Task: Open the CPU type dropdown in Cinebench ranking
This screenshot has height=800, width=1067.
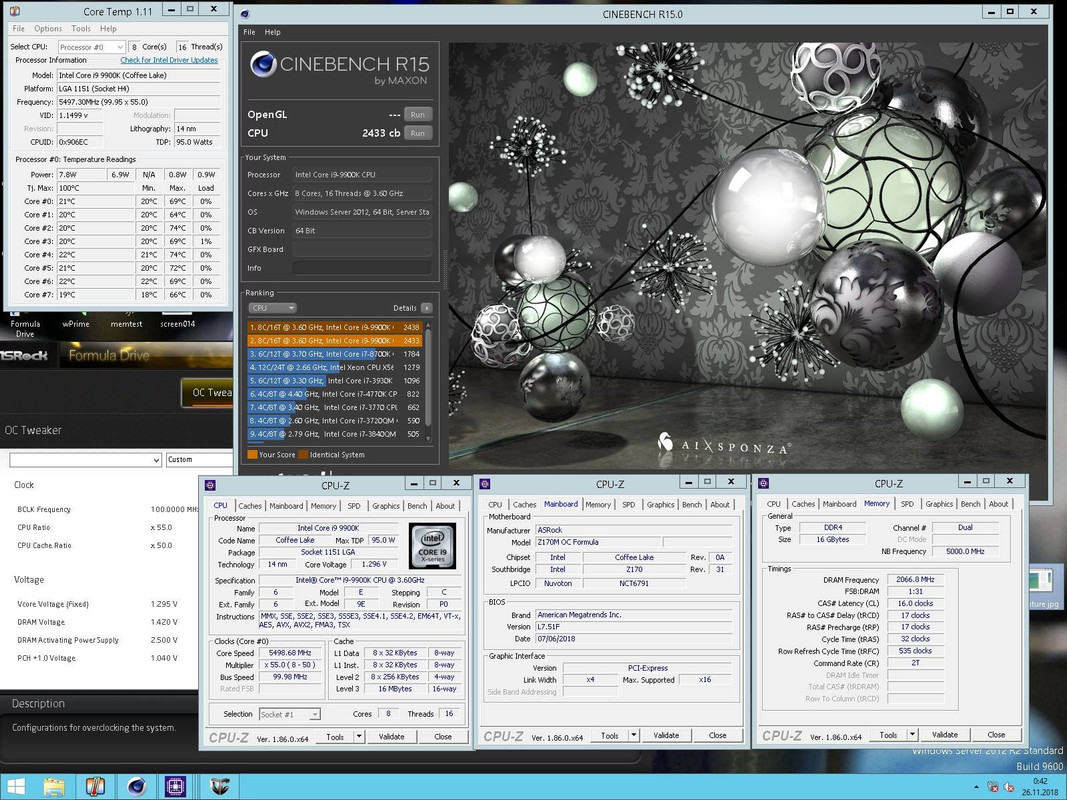Action: (272, 308)
